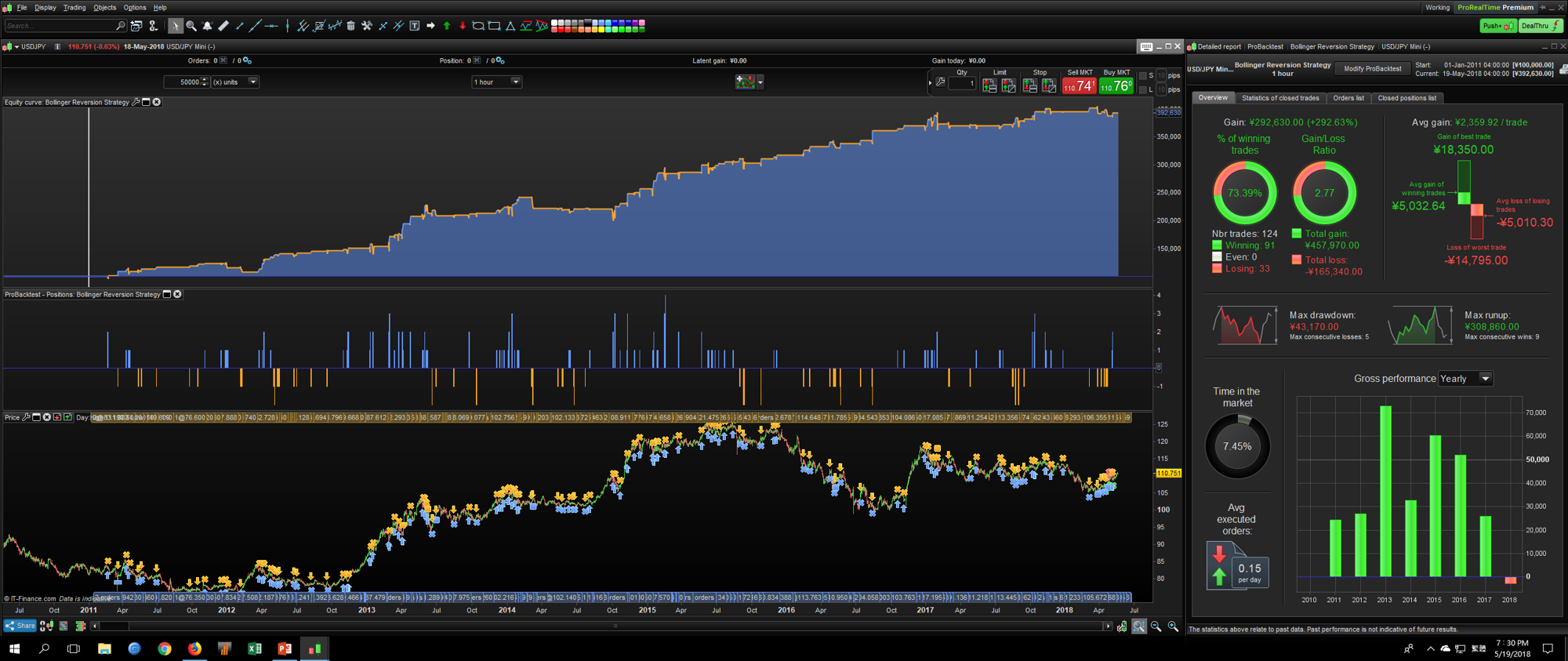Open the Objects menu
Viewport: 1568px width, 661px height.
click(x=105, y=8)
